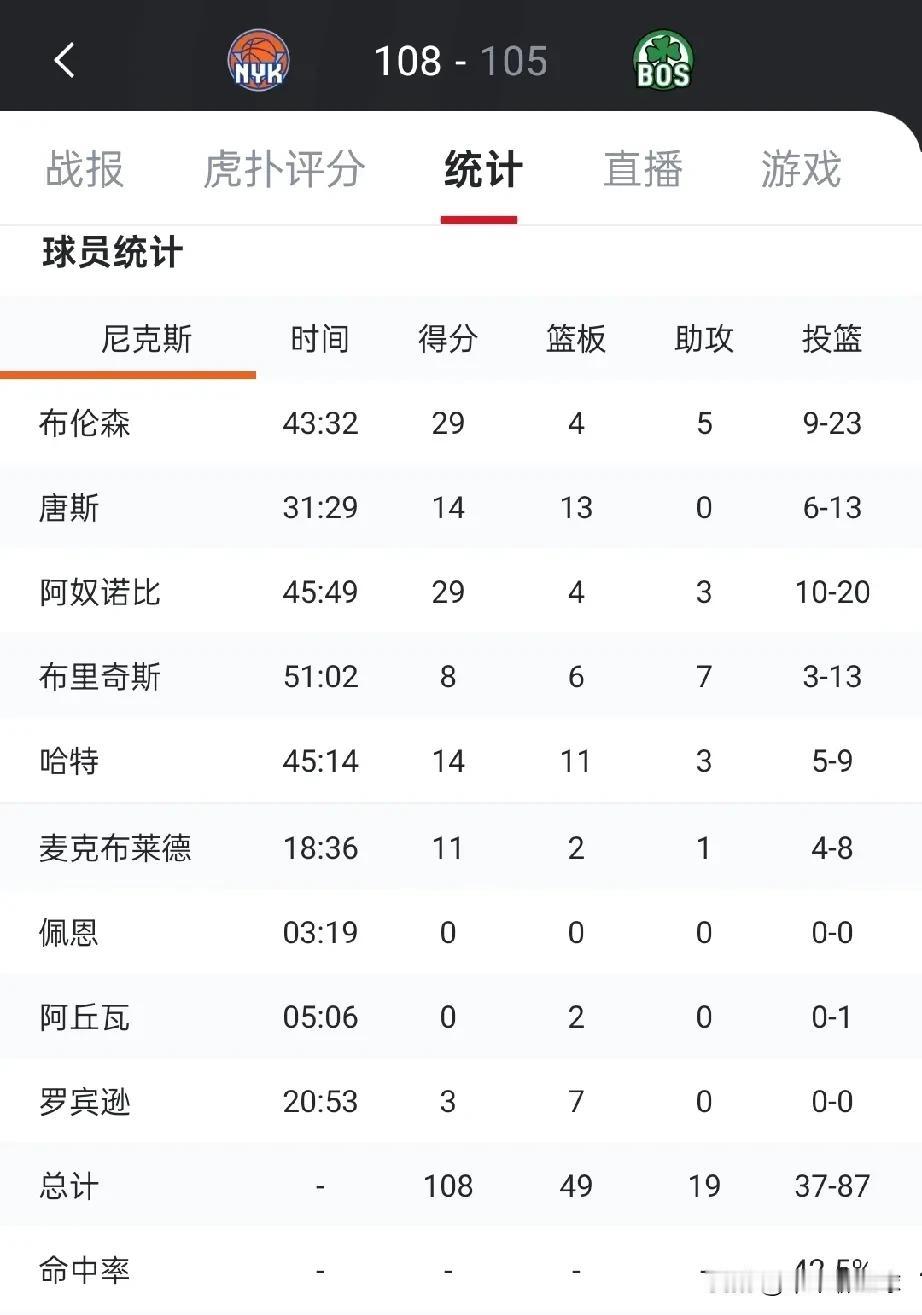Switch to the 战报 tab
Screen dimensions: 922x1315
(x=85, y=169)
